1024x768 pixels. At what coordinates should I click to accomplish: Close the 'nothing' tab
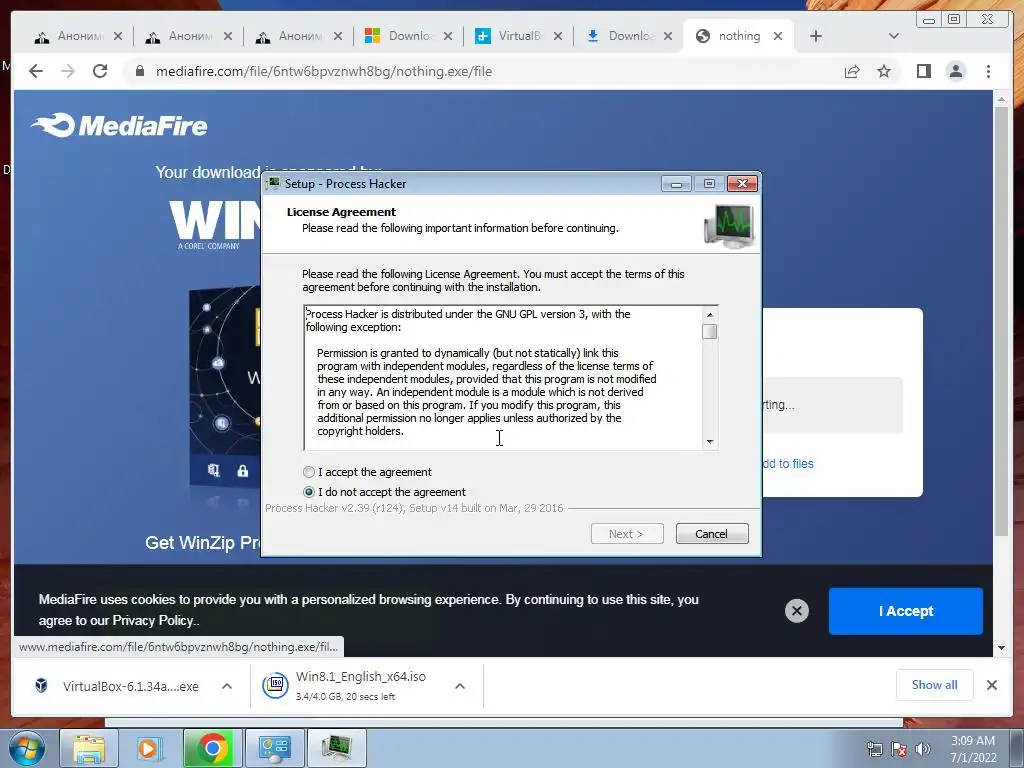point(778,36)
